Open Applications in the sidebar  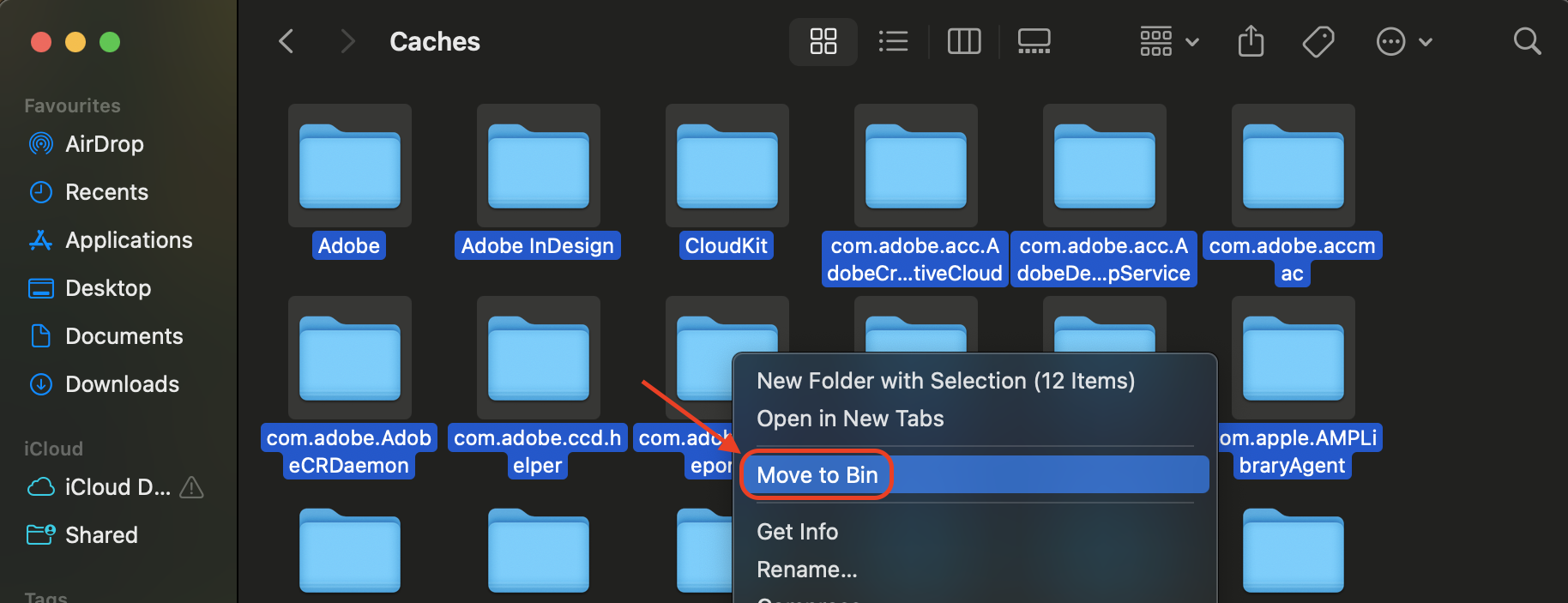pyautogui.click(x=129, y=240)
